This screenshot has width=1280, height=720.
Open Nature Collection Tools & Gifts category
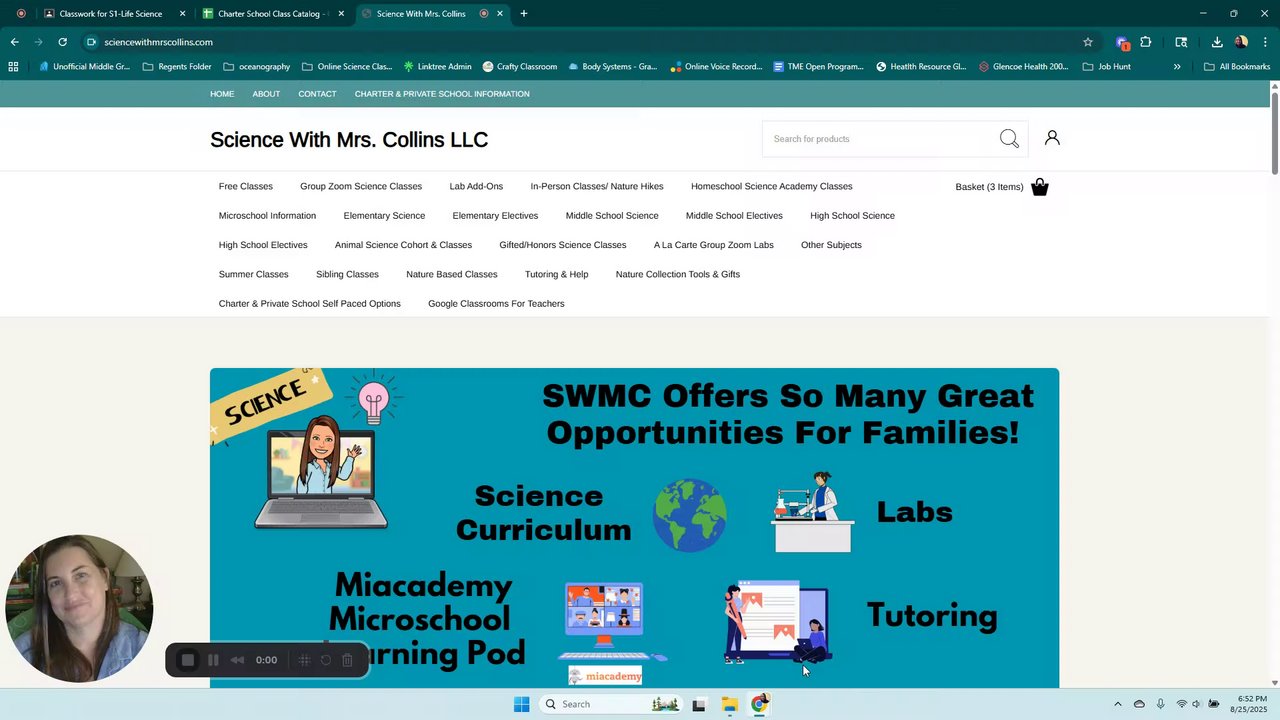(x=678, y=274)
